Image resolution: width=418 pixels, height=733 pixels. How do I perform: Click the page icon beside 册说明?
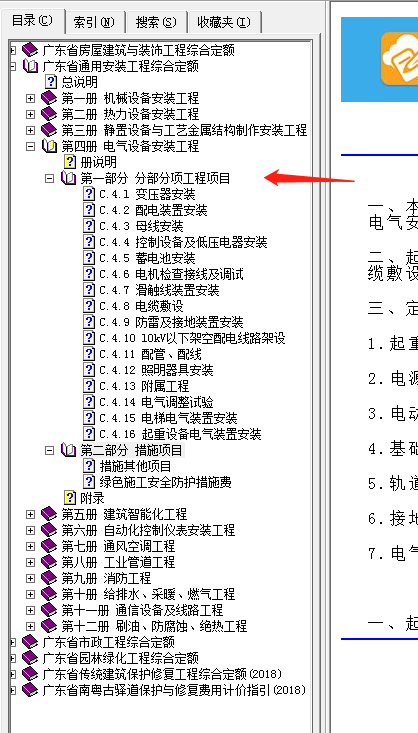coord(70,162)
